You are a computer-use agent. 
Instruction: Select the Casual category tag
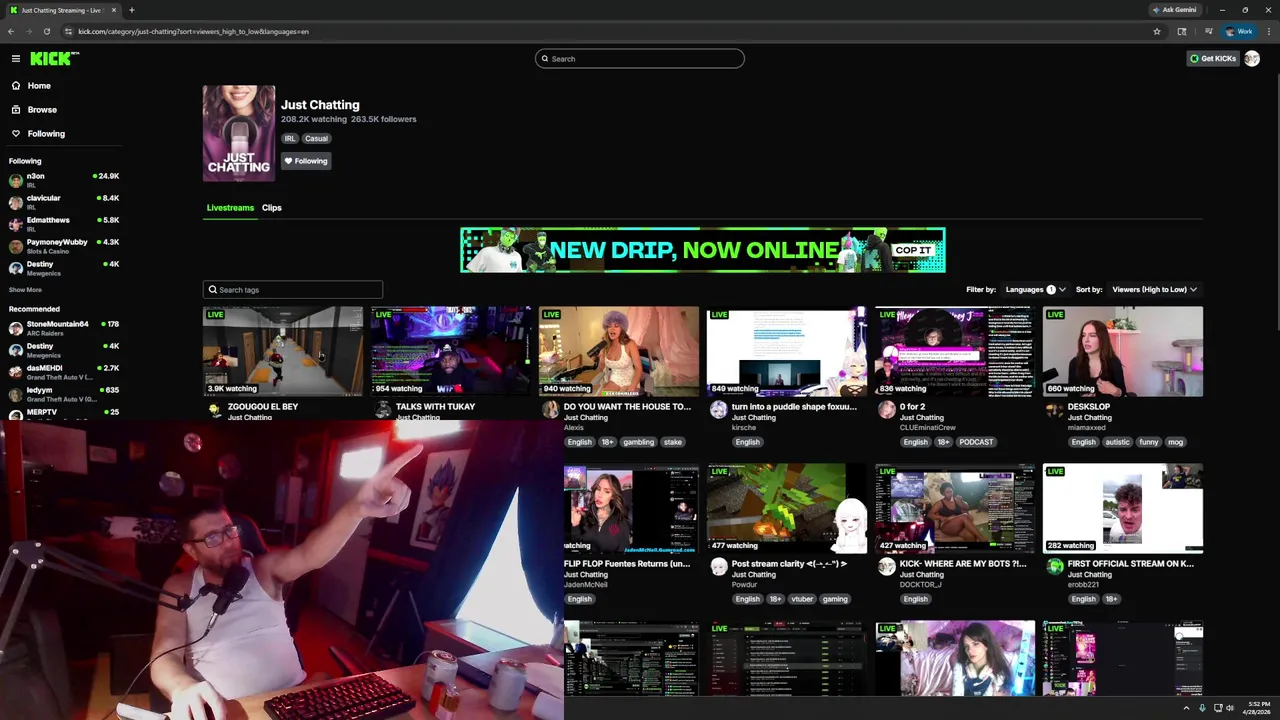pos(316,139)
